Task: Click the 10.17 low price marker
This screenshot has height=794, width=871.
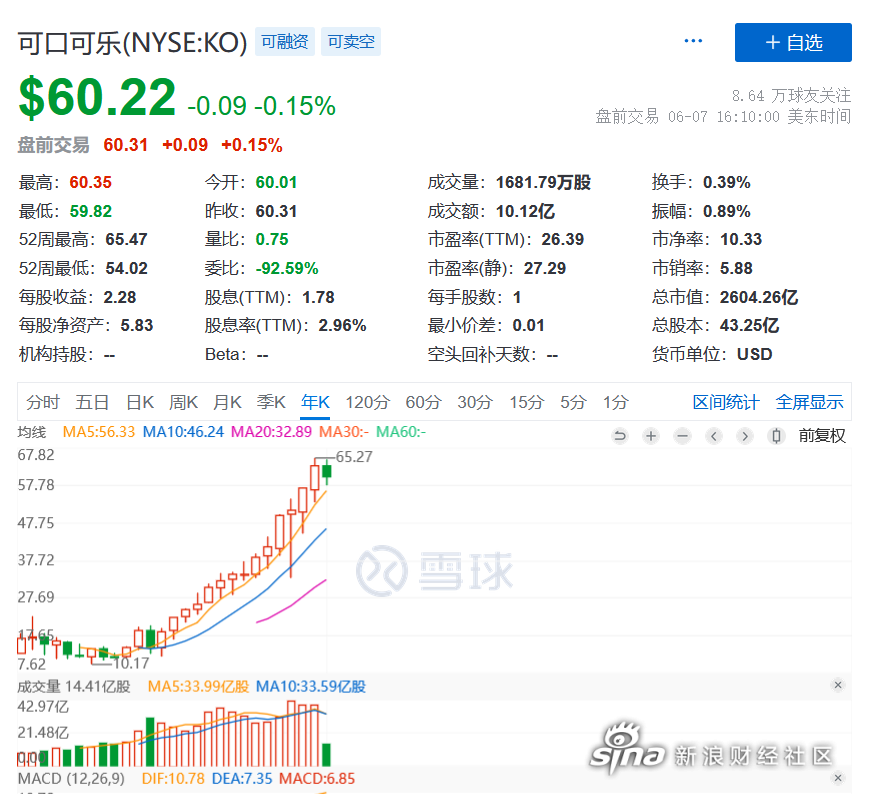Action: tap(131, 663)
